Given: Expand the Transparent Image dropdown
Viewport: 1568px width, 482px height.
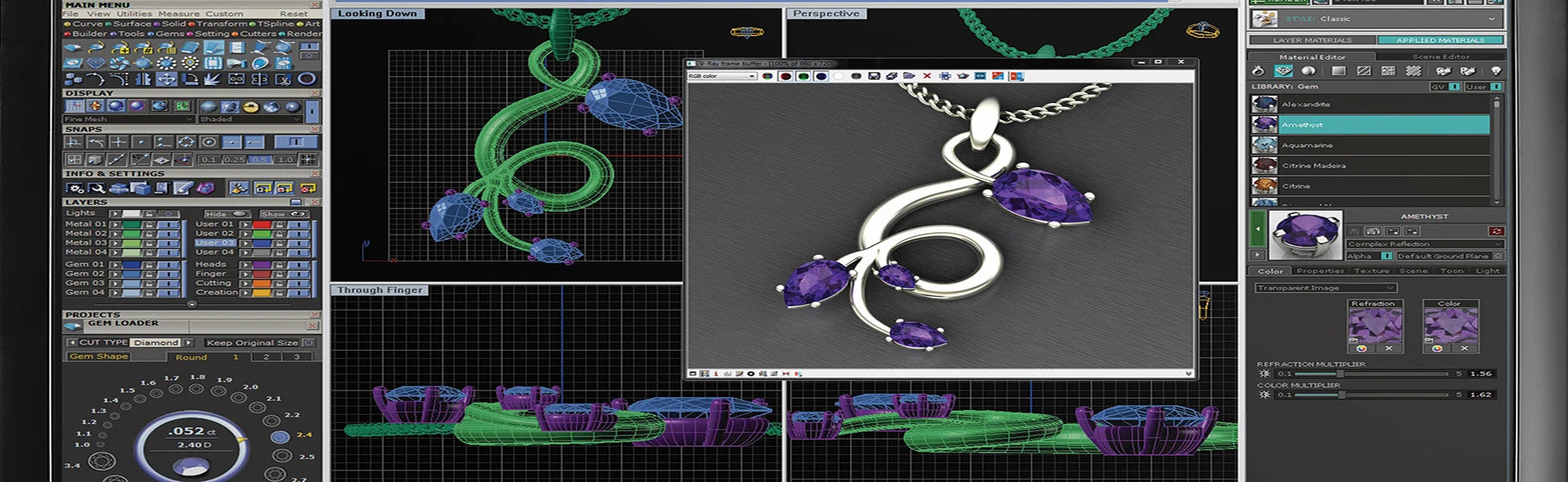Looking at the screenshot, I should (x=1325, y=288).
